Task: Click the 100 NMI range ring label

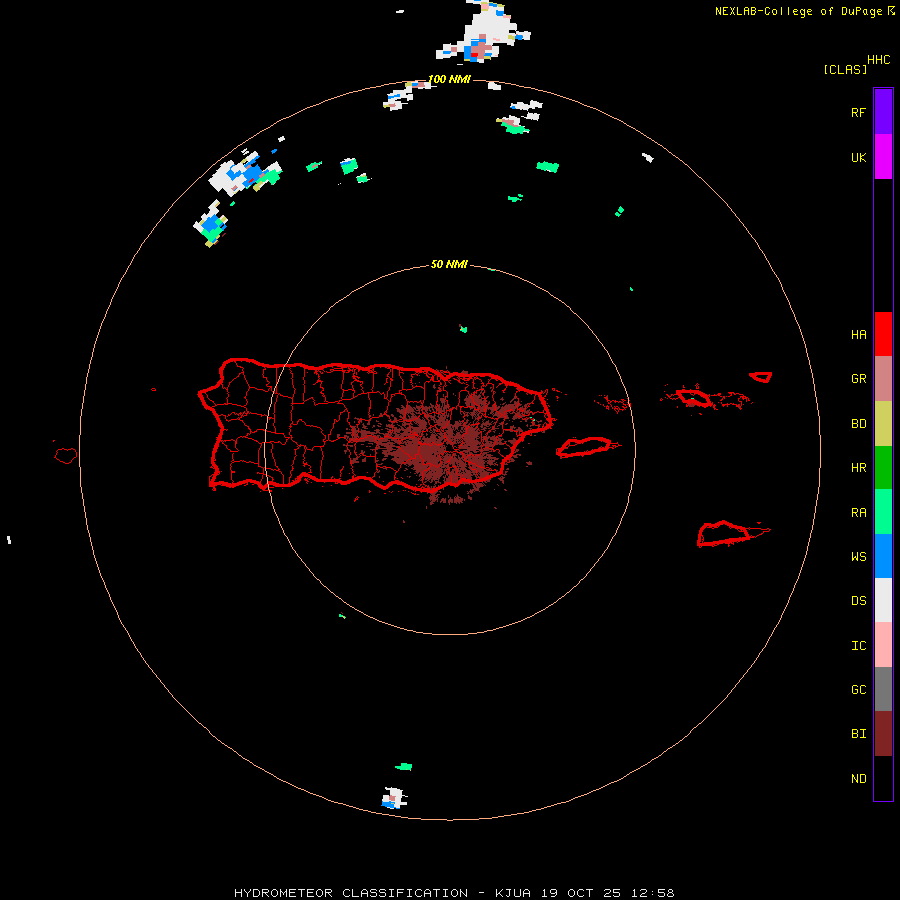Action: tap(449, 79)
